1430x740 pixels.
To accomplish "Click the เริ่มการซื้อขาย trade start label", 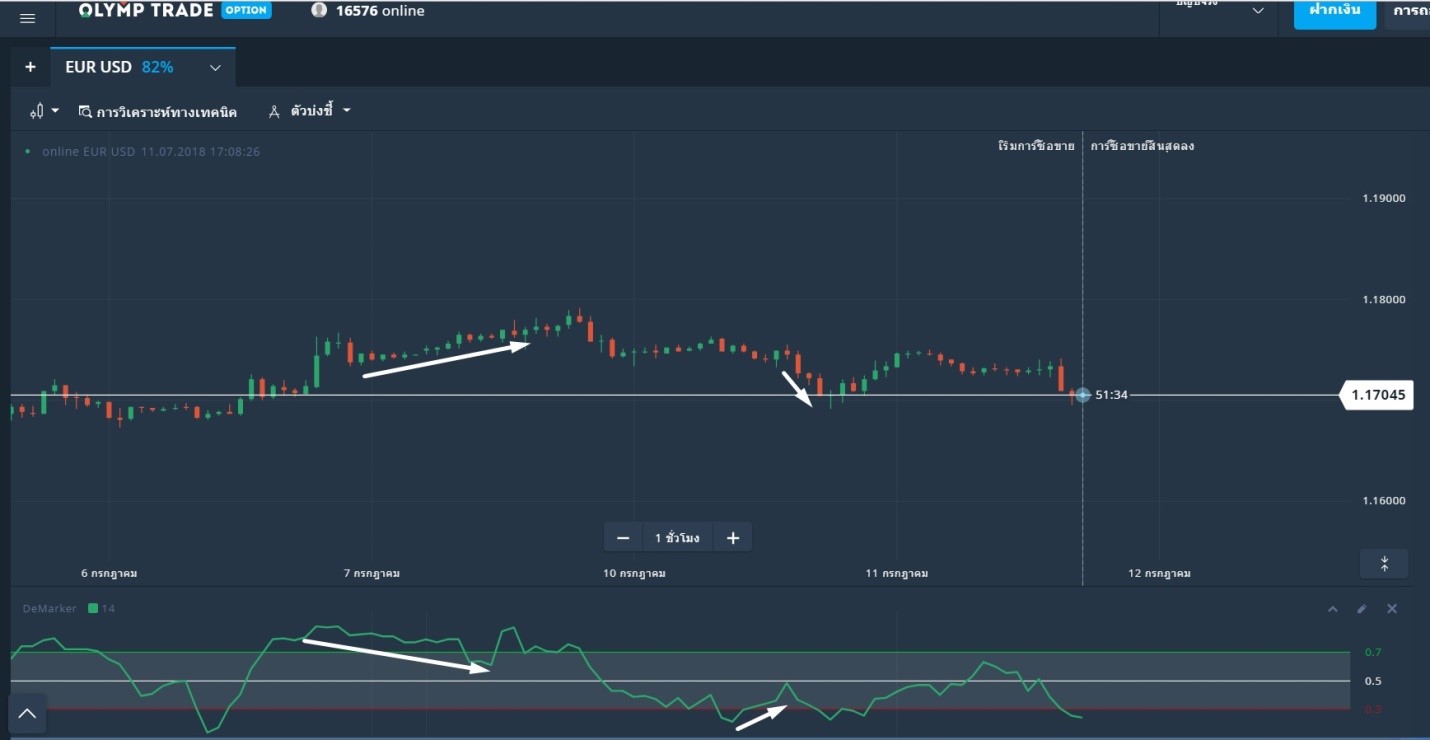I will tap(1036, 146).
